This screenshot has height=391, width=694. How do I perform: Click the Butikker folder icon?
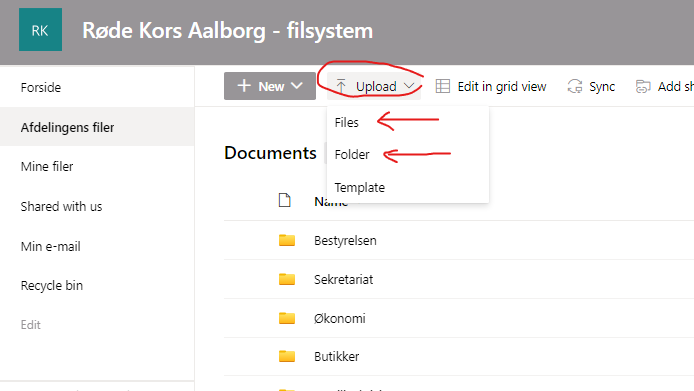[x=287, y=356]
